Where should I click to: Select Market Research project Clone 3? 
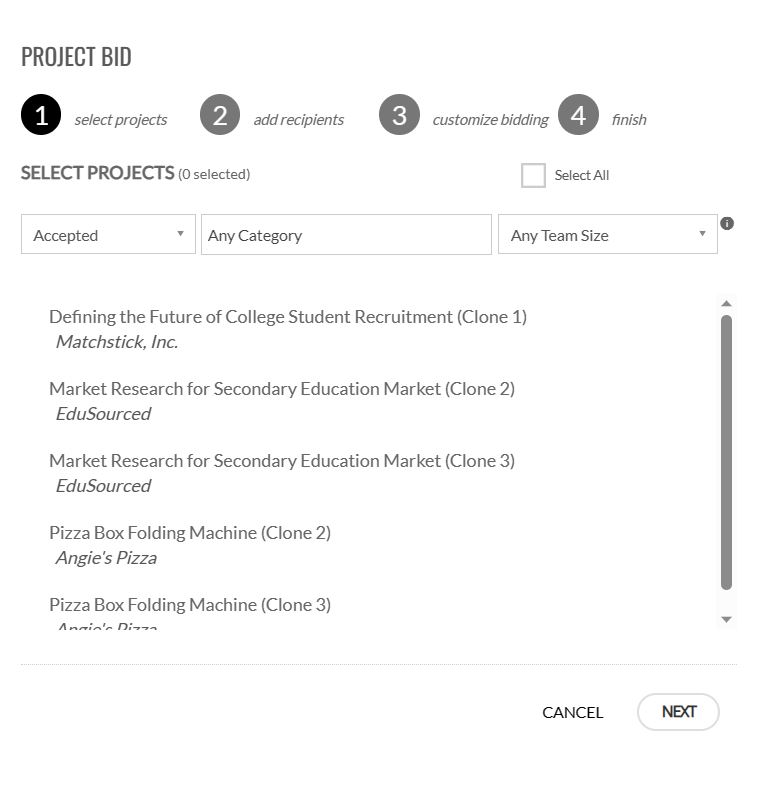282,474
